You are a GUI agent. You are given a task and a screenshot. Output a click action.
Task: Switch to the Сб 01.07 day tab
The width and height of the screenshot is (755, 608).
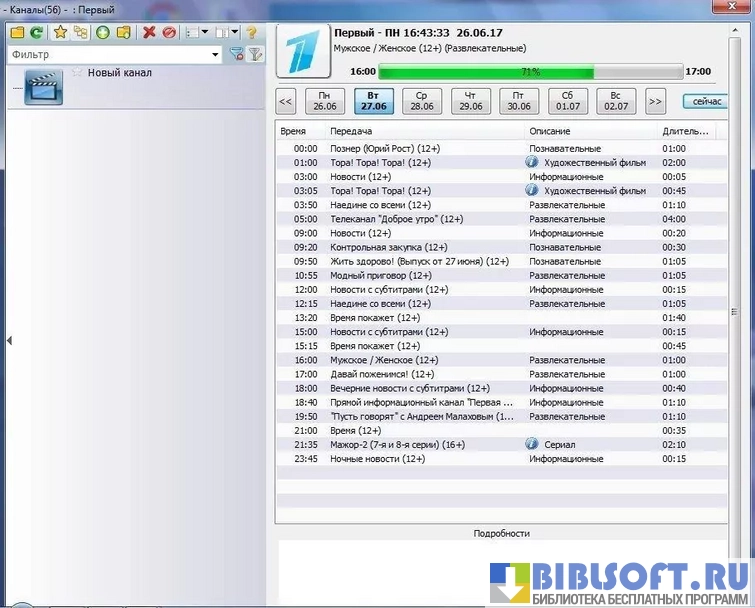pyautogui.click(x=567, y=101)
